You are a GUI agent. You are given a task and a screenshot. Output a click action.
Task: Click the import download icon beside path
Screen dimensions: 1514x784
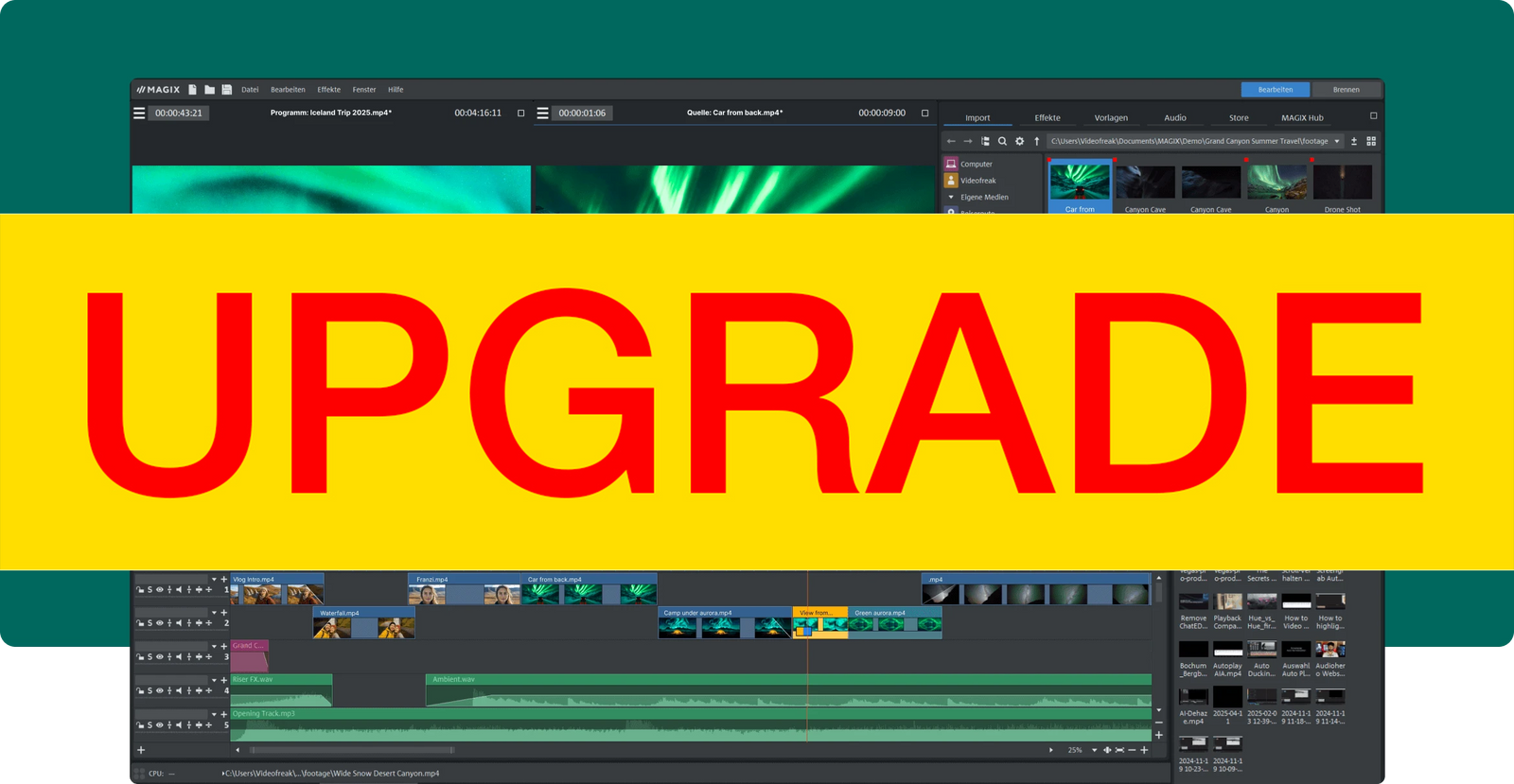(x=1354, y=141)
